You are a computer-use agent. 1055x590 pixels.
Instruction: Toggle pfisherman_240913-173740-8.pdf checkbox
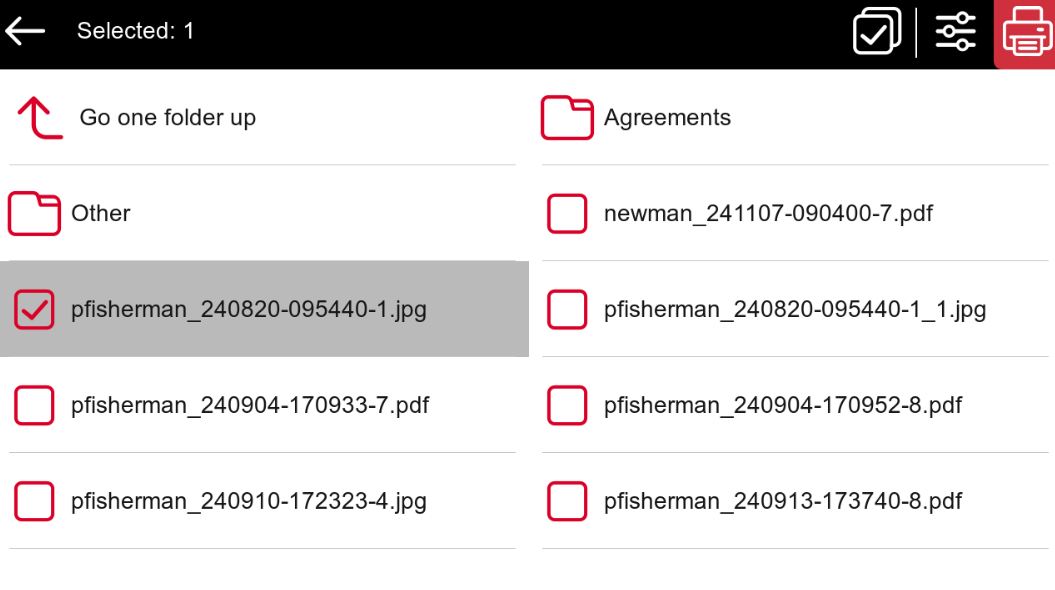click(567, 501)
